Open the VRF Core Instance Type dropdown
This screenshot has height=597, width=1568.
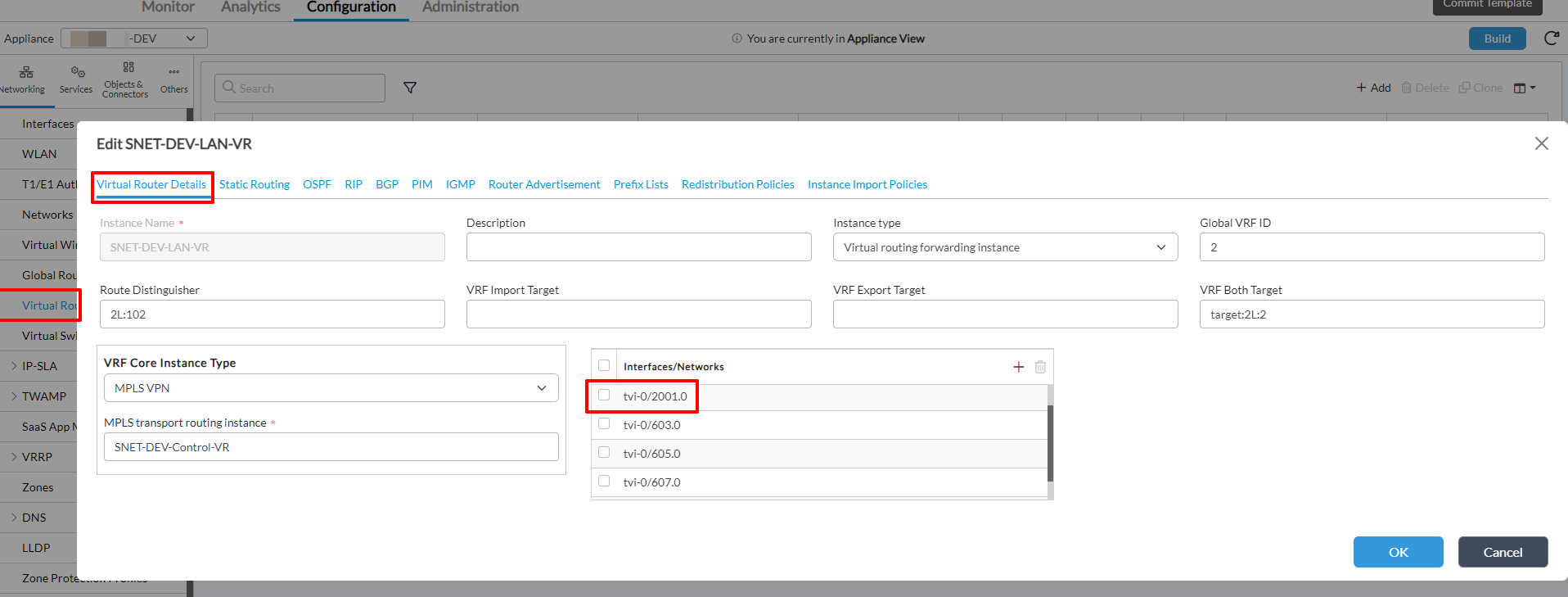331,388
